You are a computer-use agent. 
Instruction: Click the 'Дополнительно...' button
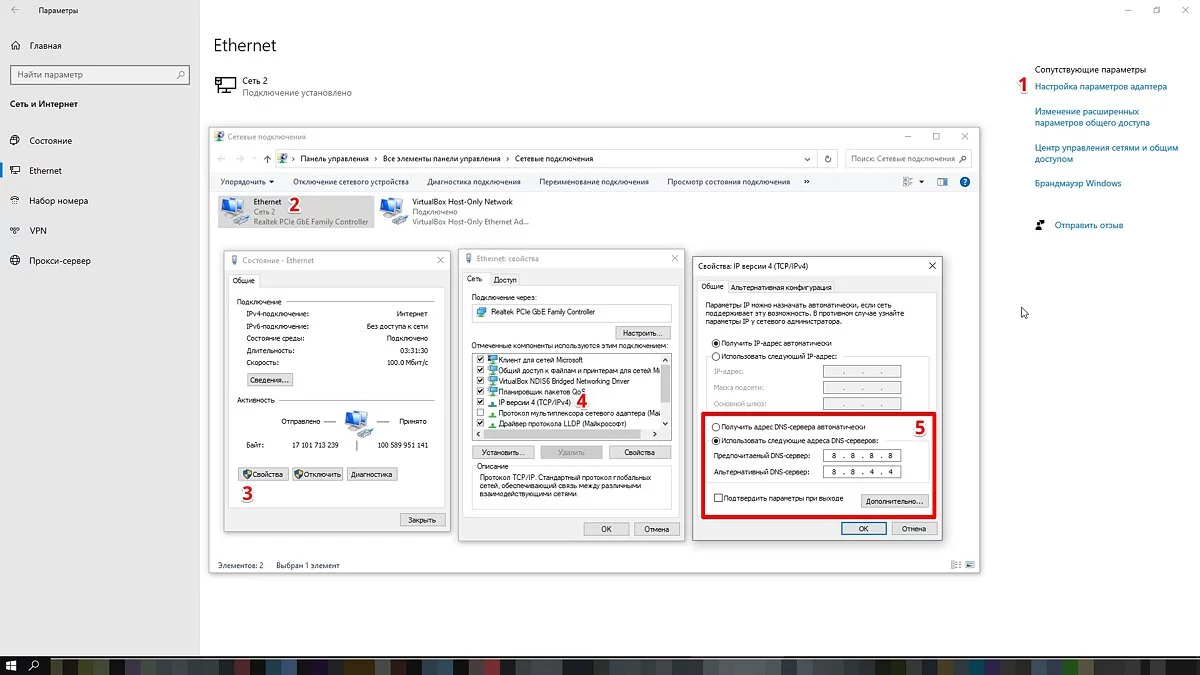click(x=895, y=500)
